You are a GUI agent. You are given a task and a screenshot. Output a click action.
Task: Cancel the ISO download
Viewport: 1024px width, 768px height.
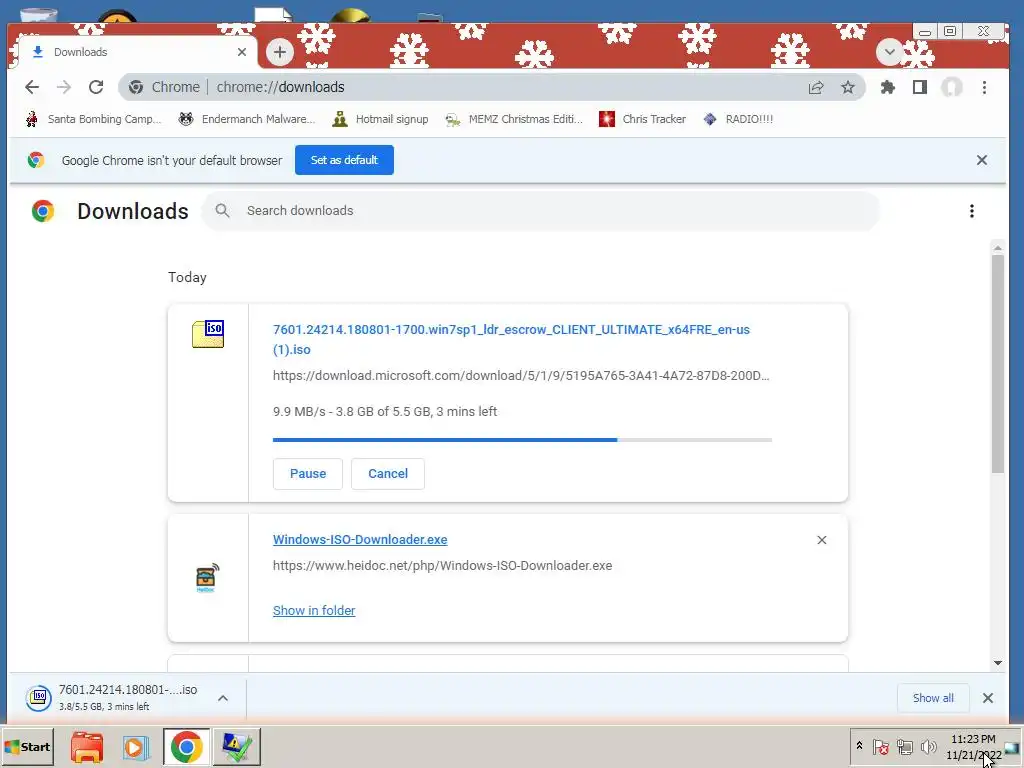point(388,473)
